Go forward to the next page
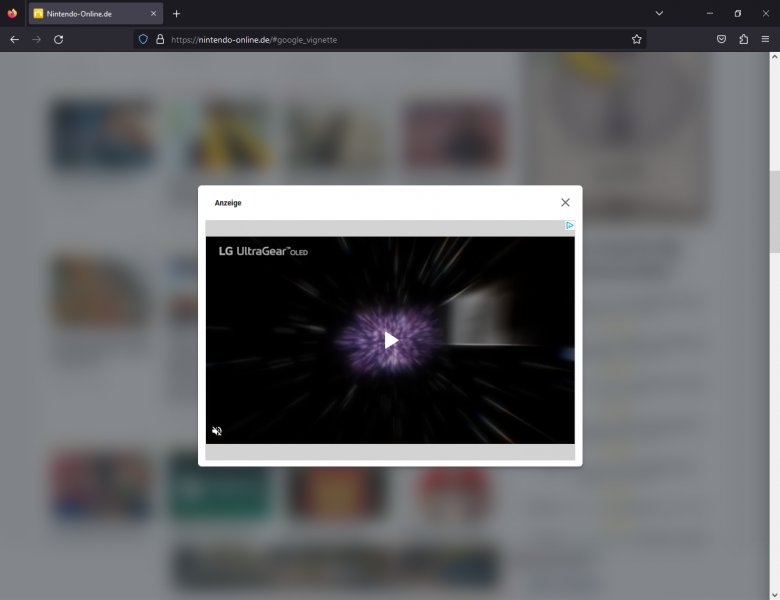This screenshot has width=780, height=600. click(36, 39)
